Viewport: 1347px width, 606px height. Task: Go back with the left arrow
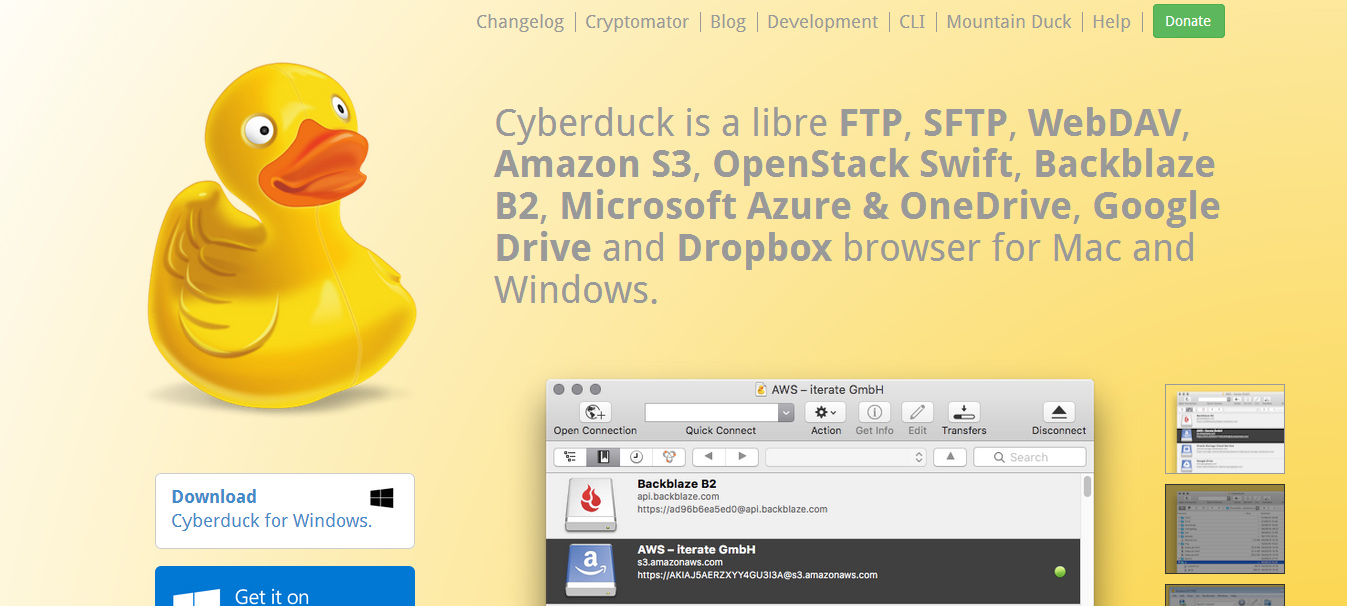coord(708,457)
